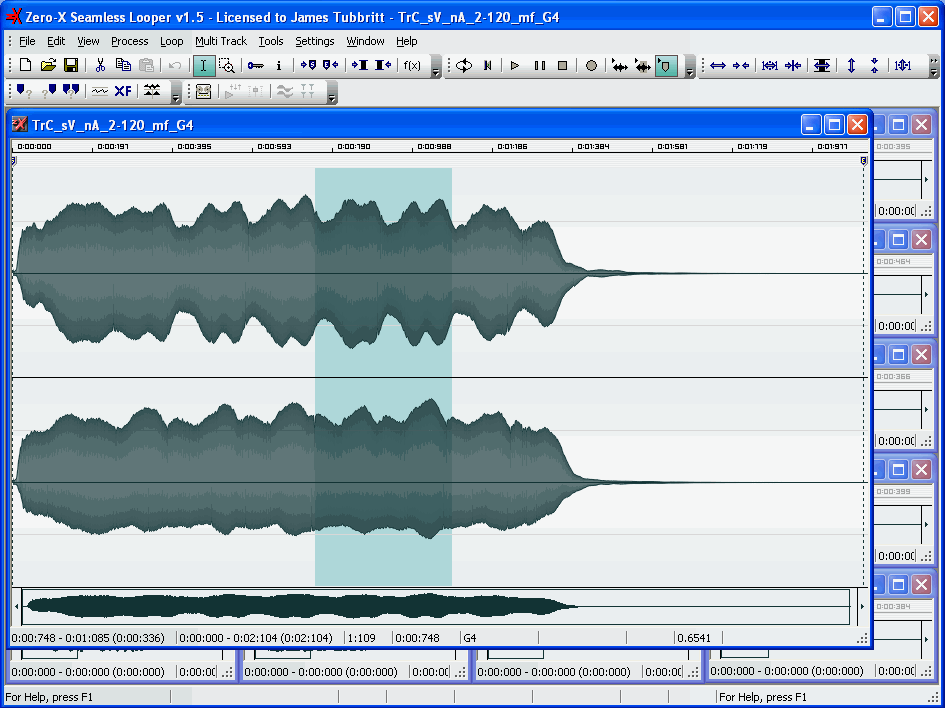Copy the selection with the copy icon
945x708 pixels.
123,65
